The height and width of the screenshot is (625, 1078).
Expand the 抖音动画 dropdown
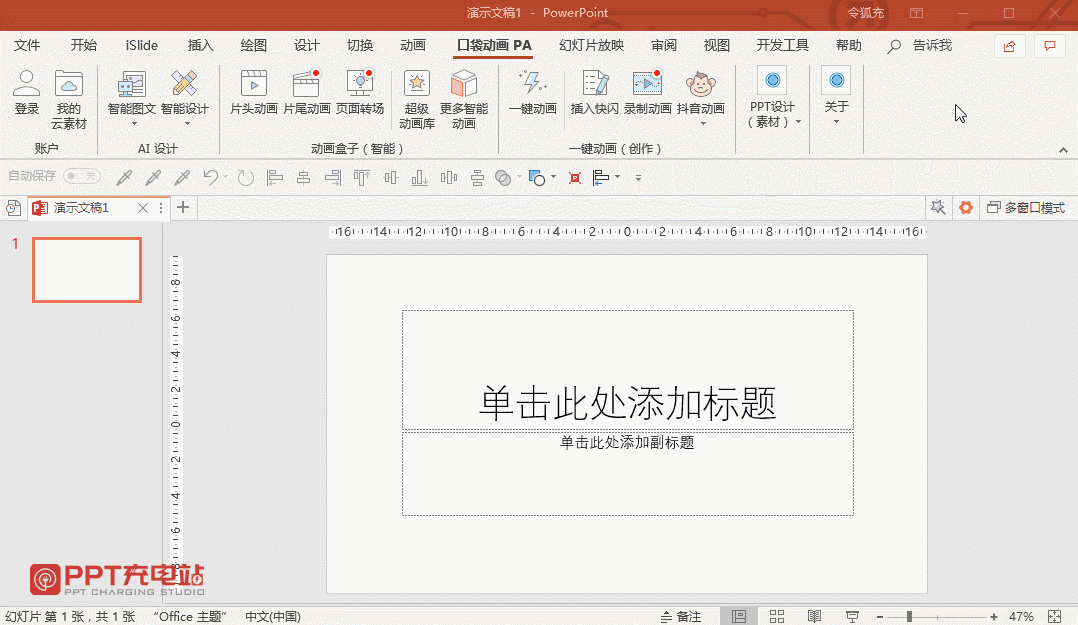tap(703, 124)
